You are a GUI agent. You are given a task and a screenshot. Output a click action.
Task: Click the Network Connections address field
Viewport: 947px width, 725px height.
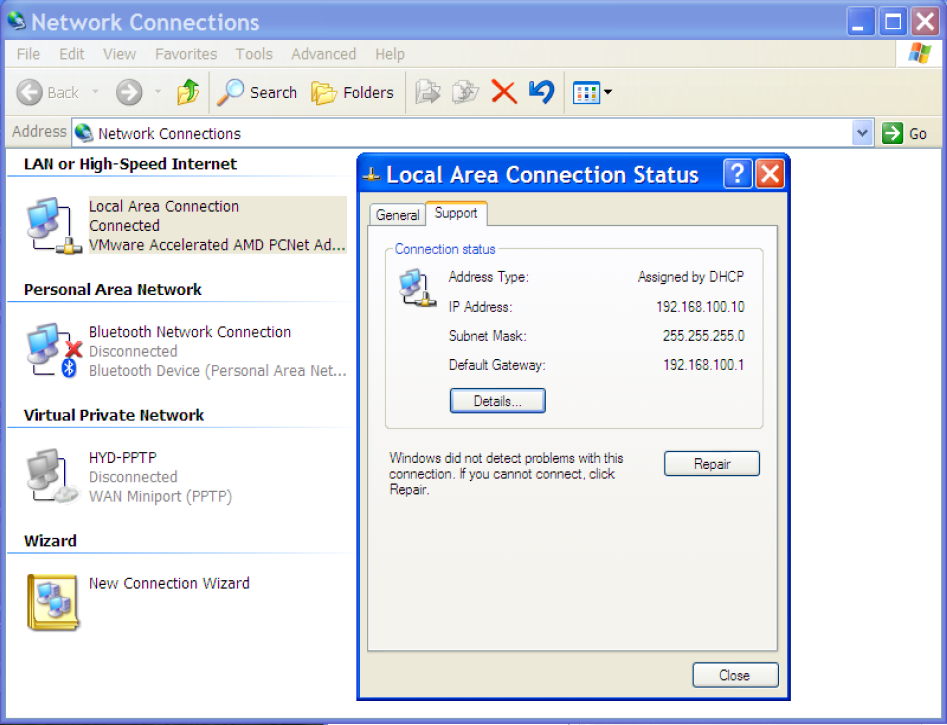[x=460, y=133]
